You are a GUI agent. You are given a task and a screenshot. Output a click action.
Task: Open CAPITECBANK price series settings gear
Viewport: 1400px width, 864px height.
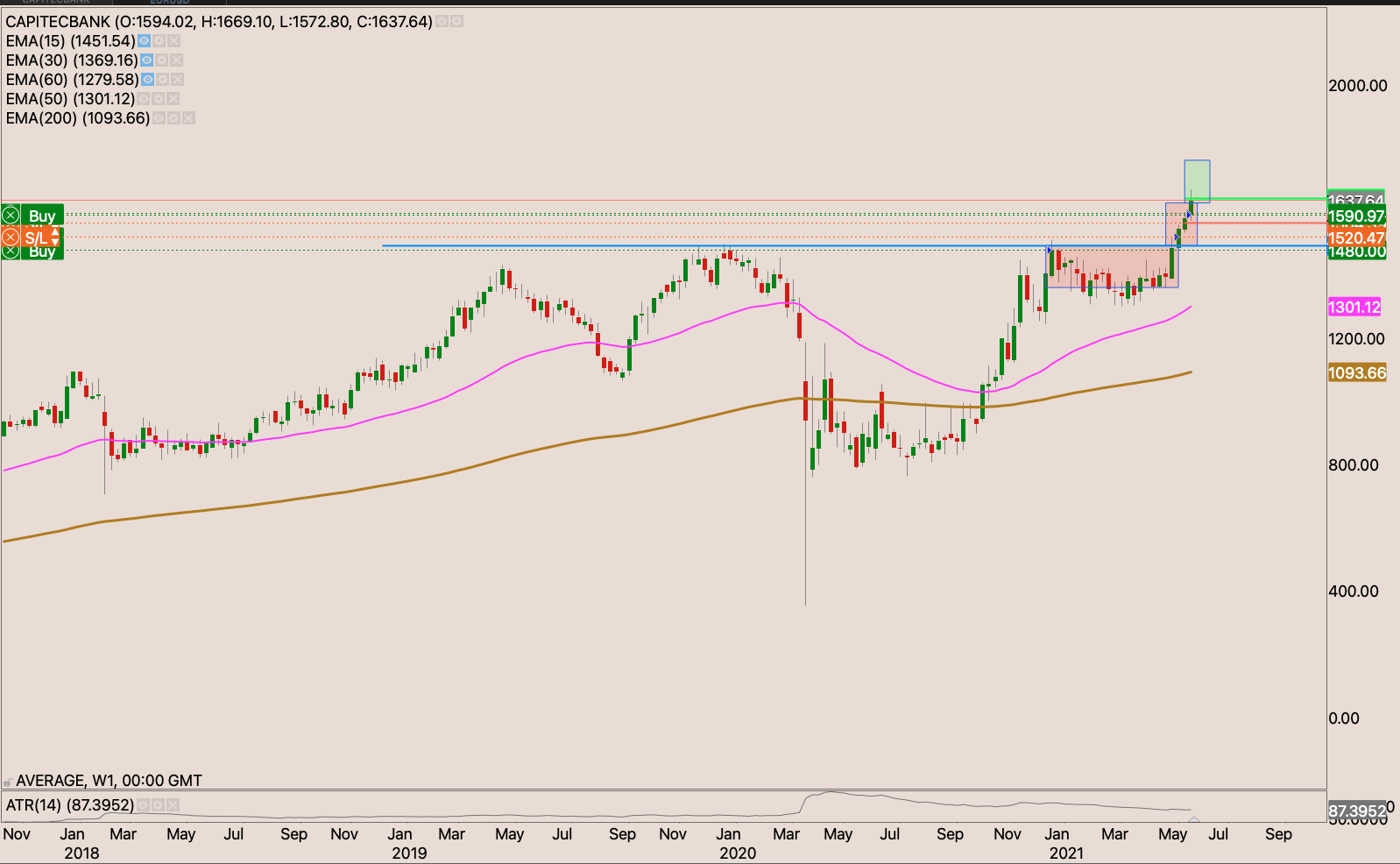pyautogui.click(x=456, y=21)
